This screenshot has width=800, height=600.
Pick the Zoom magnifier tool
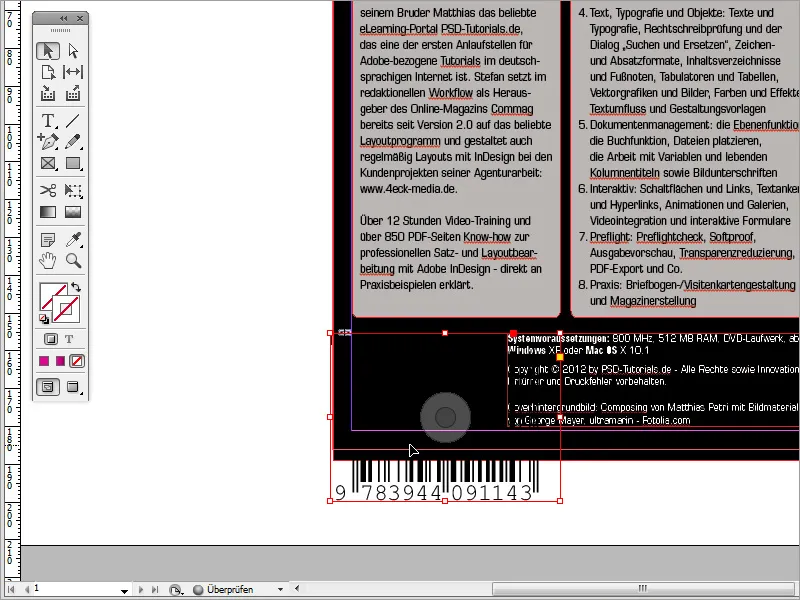(x=73, y=261)
